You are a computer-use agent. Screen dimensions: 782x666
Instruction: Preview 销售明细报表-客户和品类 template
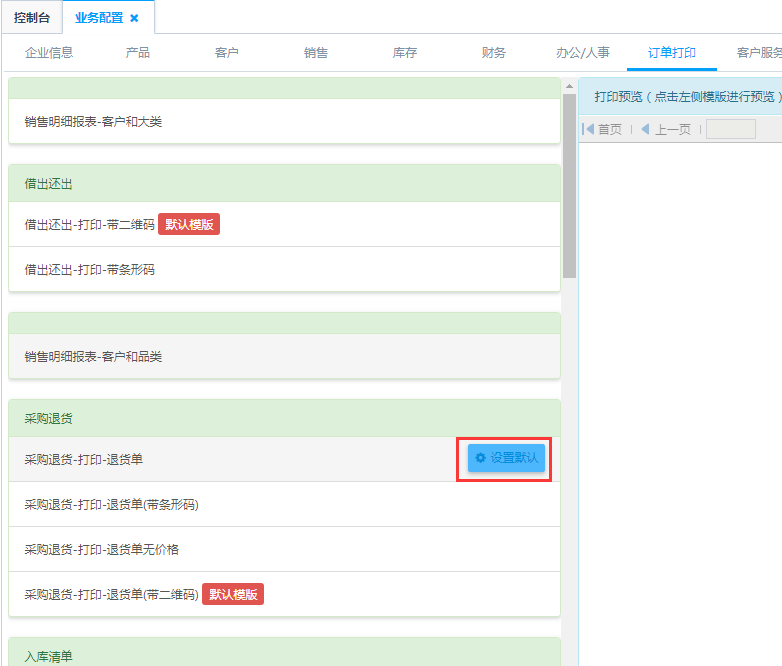point(93,357)
